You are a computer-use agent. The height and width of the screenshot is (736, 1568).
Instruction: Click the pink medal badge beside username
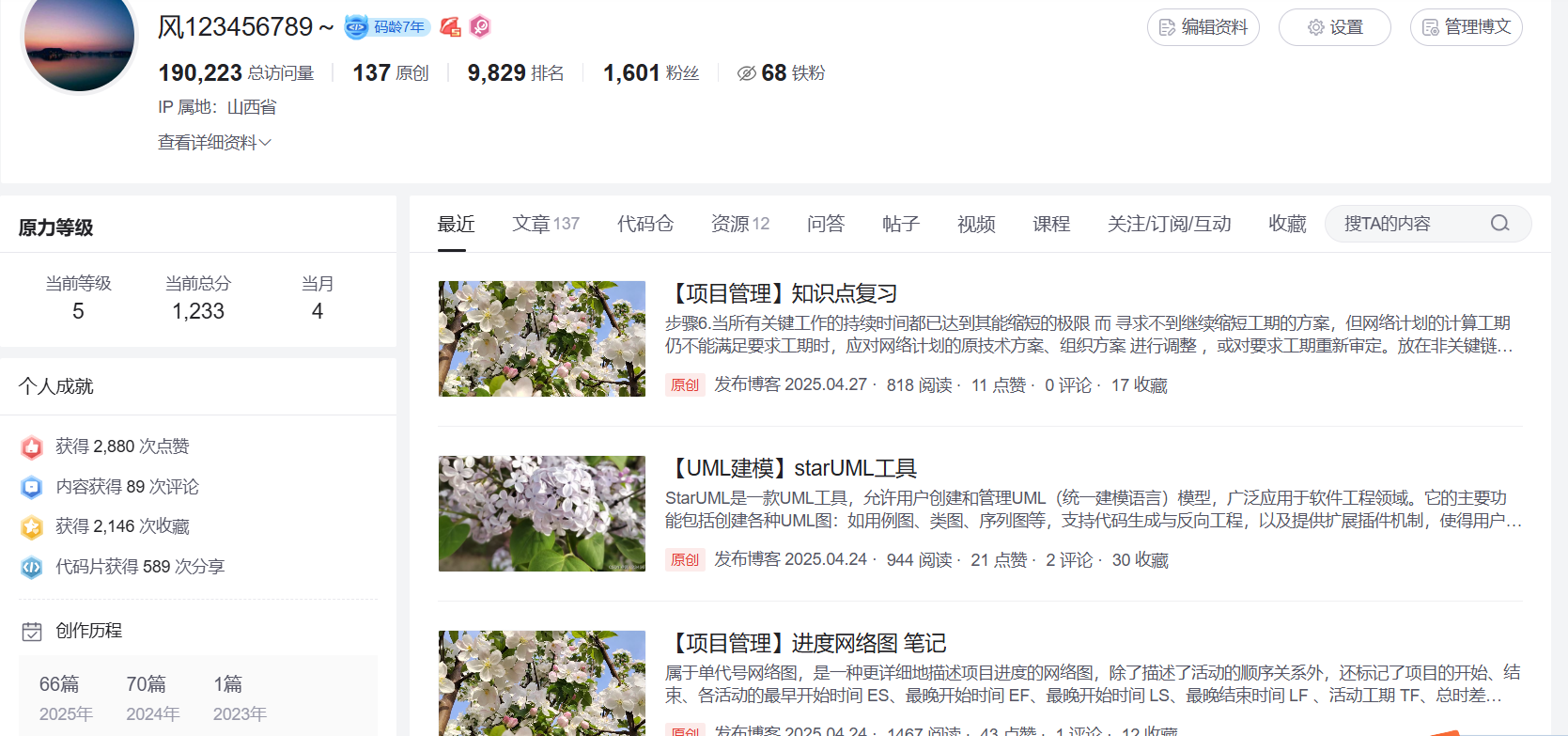480,27
